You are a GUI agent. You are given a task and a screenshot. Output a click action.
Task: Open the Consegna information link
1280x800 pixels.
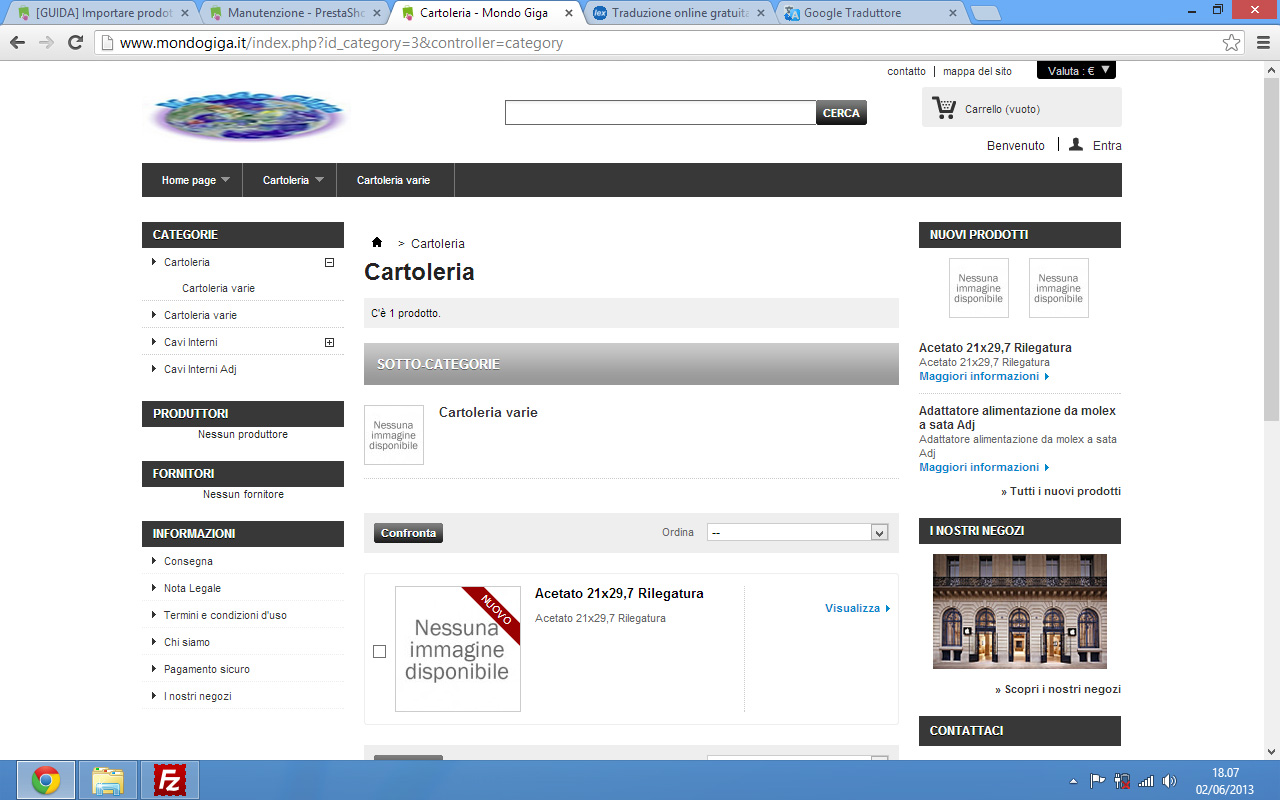[x=188, y=561]
